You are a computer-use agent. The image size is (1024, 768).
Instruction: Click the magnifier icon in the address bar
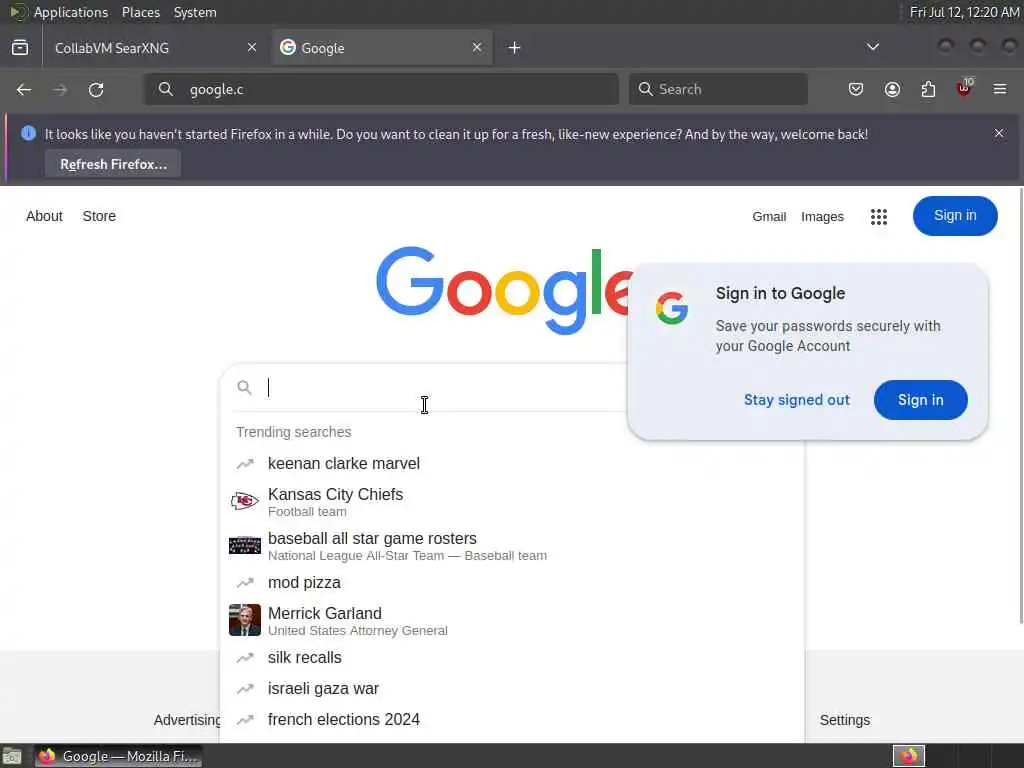(x=166, y=89)
